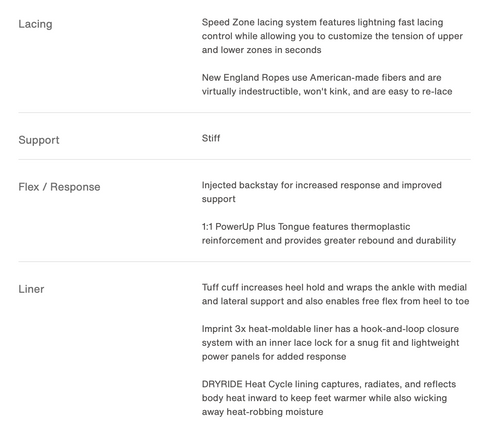Select the Stiff support value

211,138
